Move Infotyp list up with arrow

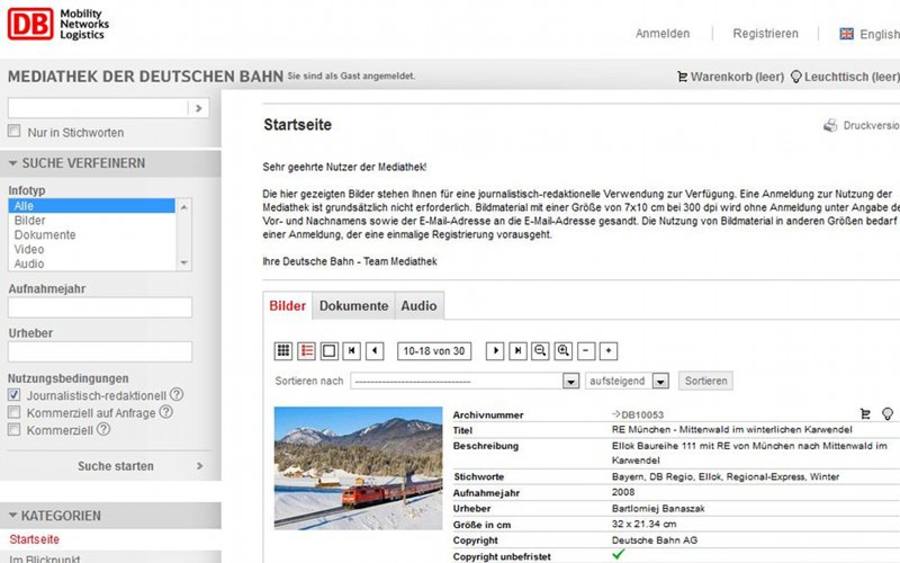coord(184,207)
